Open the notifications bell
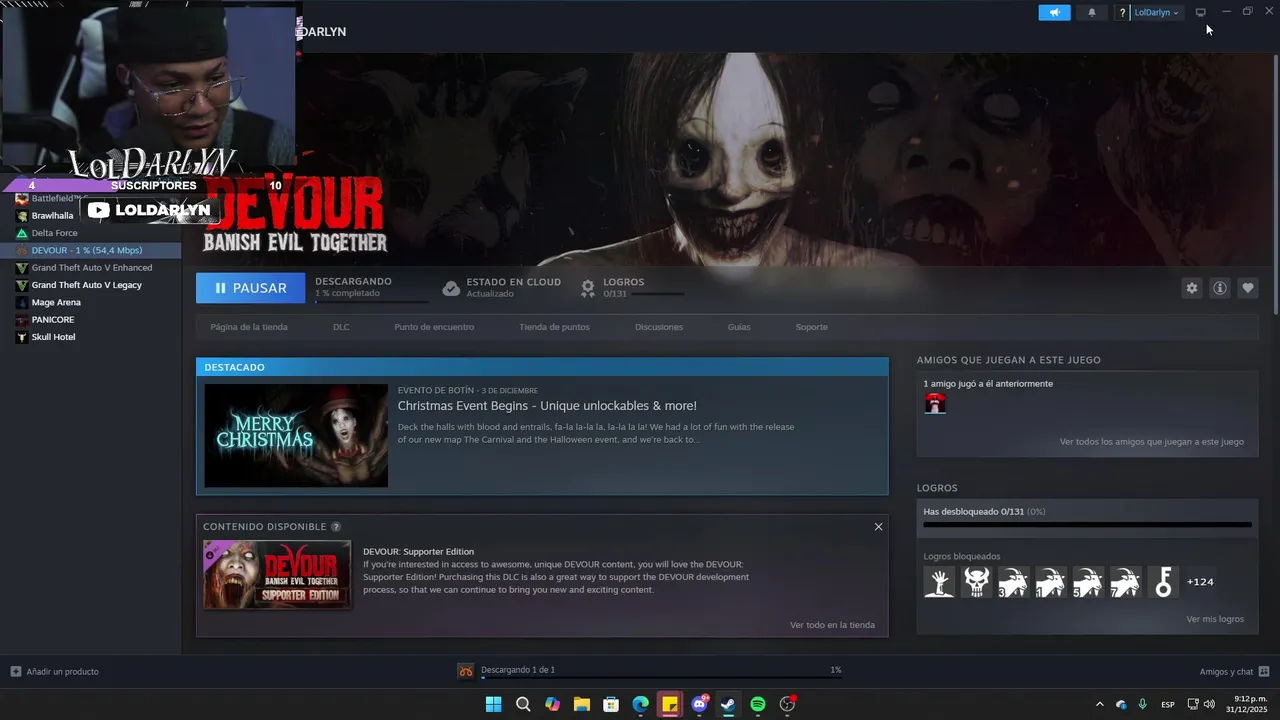Viewport: 1280px width, 720px height. 1091,12
